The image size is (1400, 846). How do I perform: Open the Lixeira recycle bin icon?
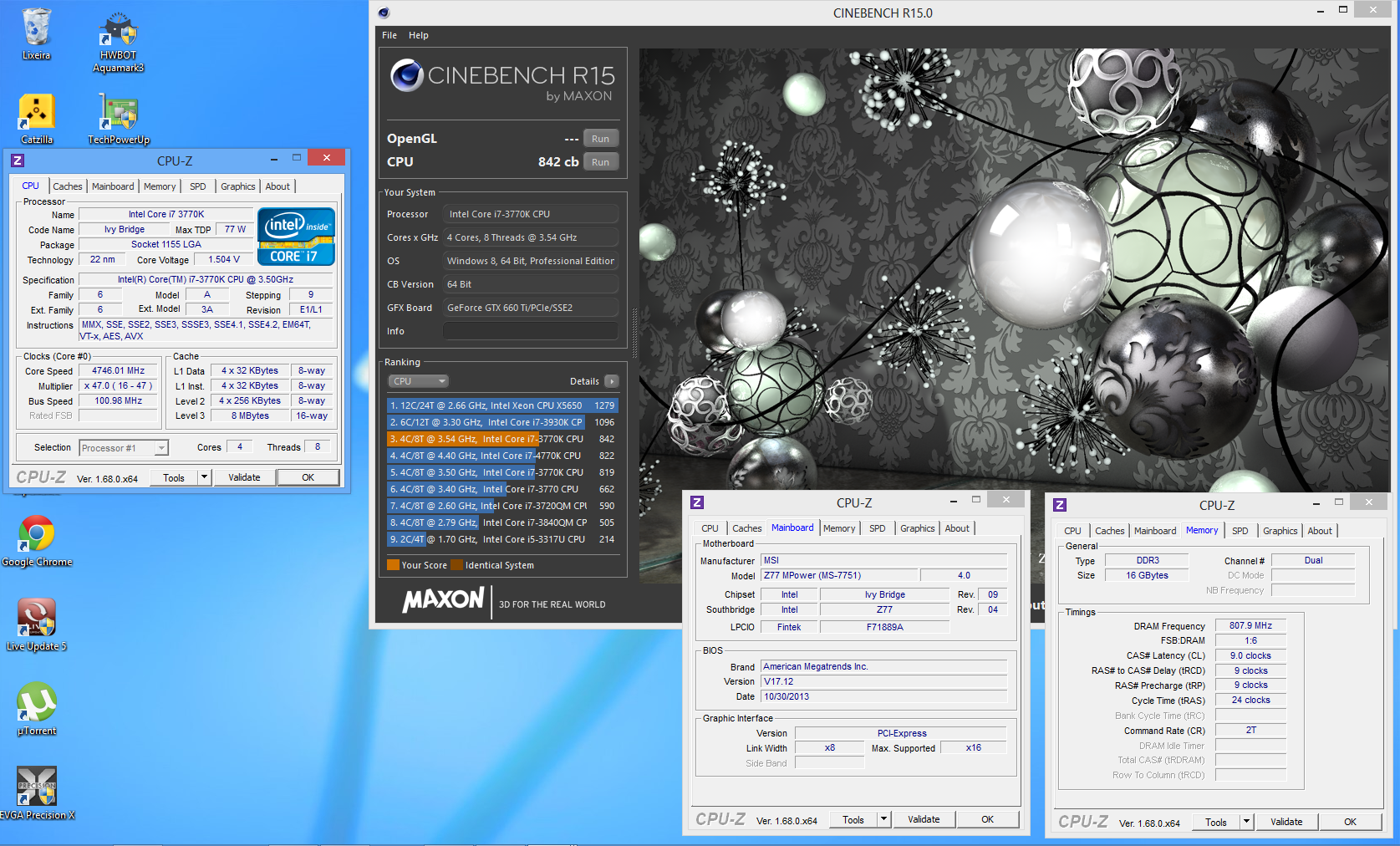[x=36, y=34]
